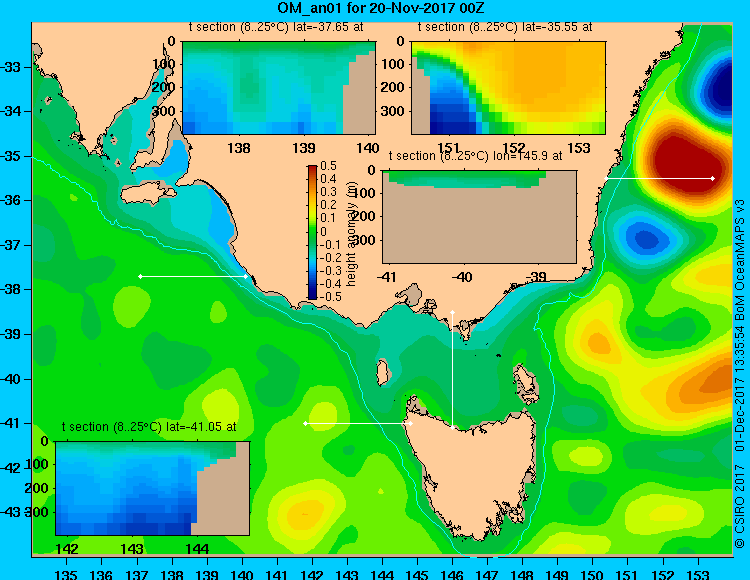Click the -36 latitude tick label on main map
750x580 pixels.
pyautogui.click(x=11, y=200)
